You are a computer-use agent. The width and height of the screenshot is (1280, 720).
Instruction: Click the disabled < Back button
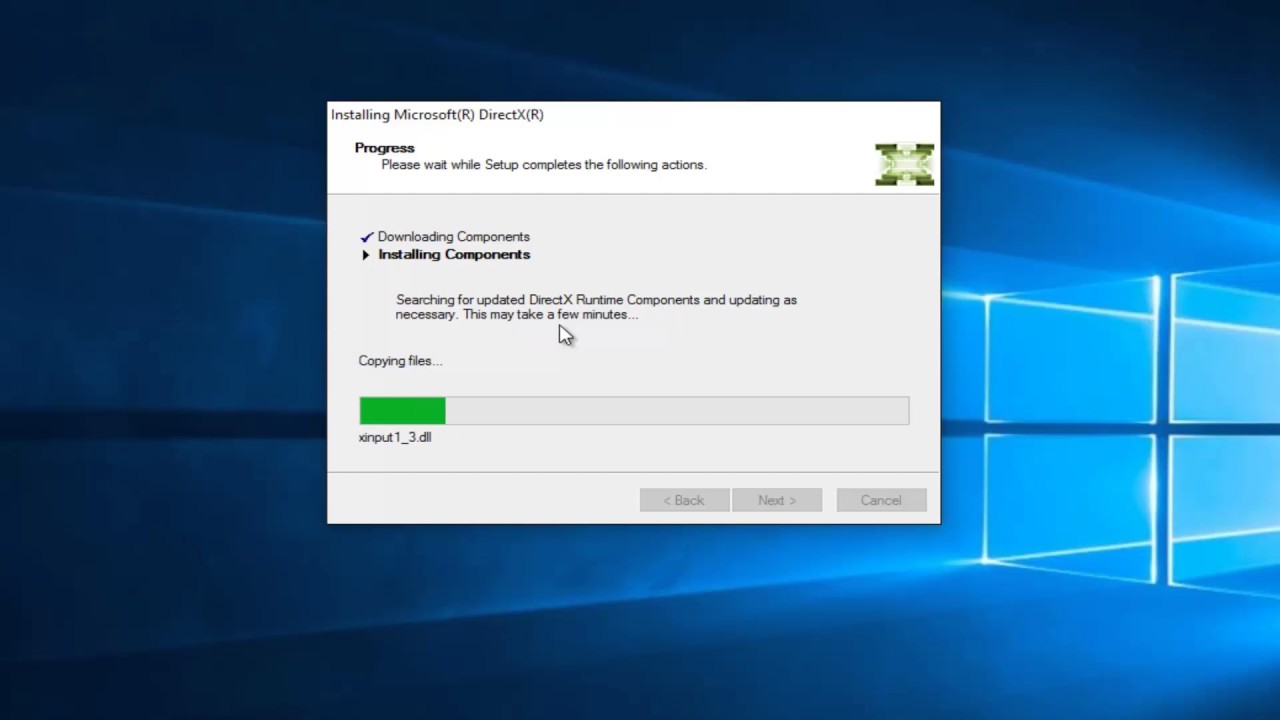[684, 500]
